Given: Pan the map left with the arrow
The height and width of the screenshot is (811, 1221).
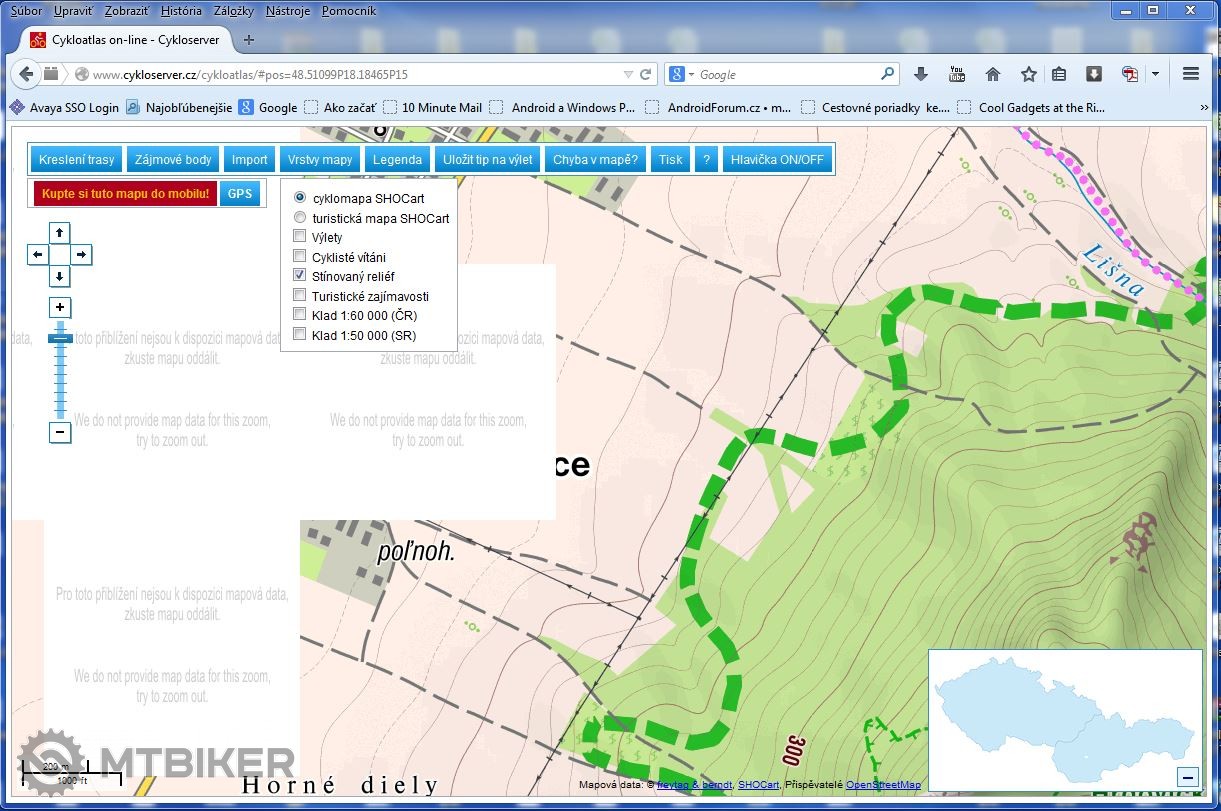Looking at the screenshot, I should 37,255.
